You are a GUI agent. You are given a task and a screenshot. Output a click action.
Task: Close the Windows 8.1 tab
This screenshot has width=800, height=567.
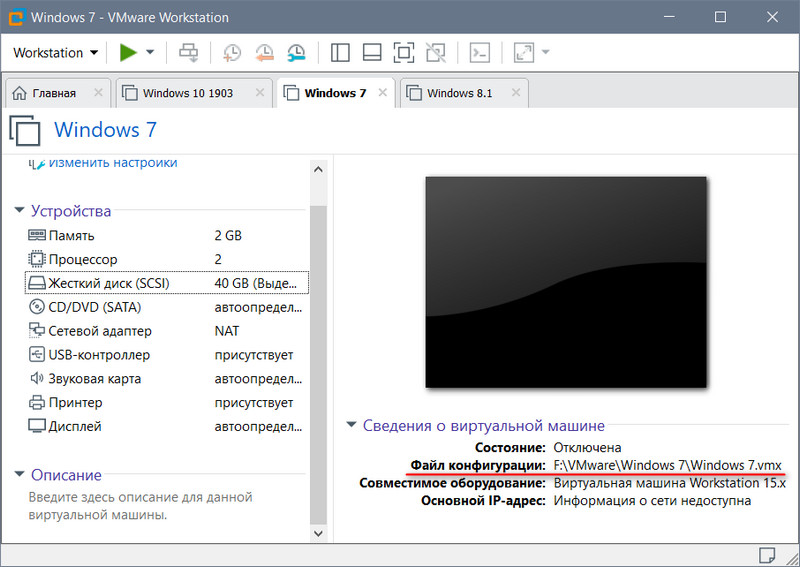tap(516, 92)
